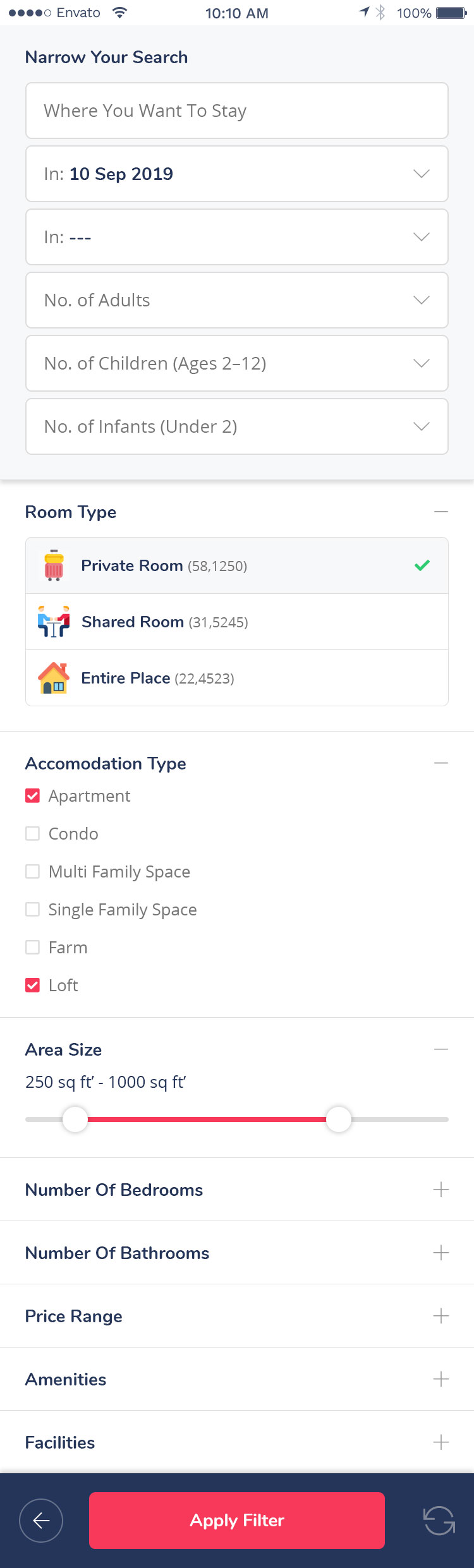474x1568 pixels.
Task: Enable the Condo checkbox
Action: tap(32, 833)
